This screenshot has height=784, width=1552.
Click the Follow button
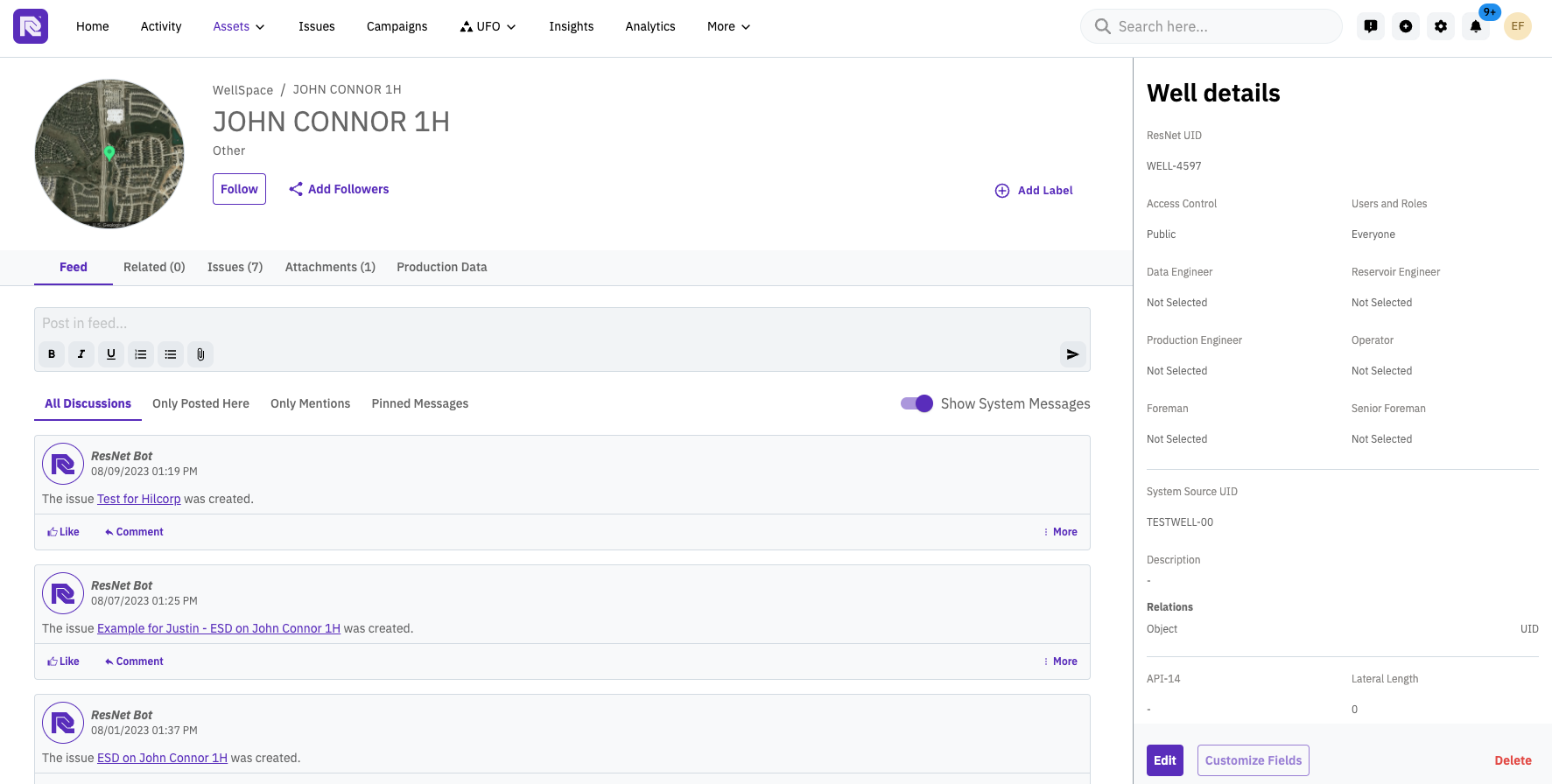coord(239,189)
